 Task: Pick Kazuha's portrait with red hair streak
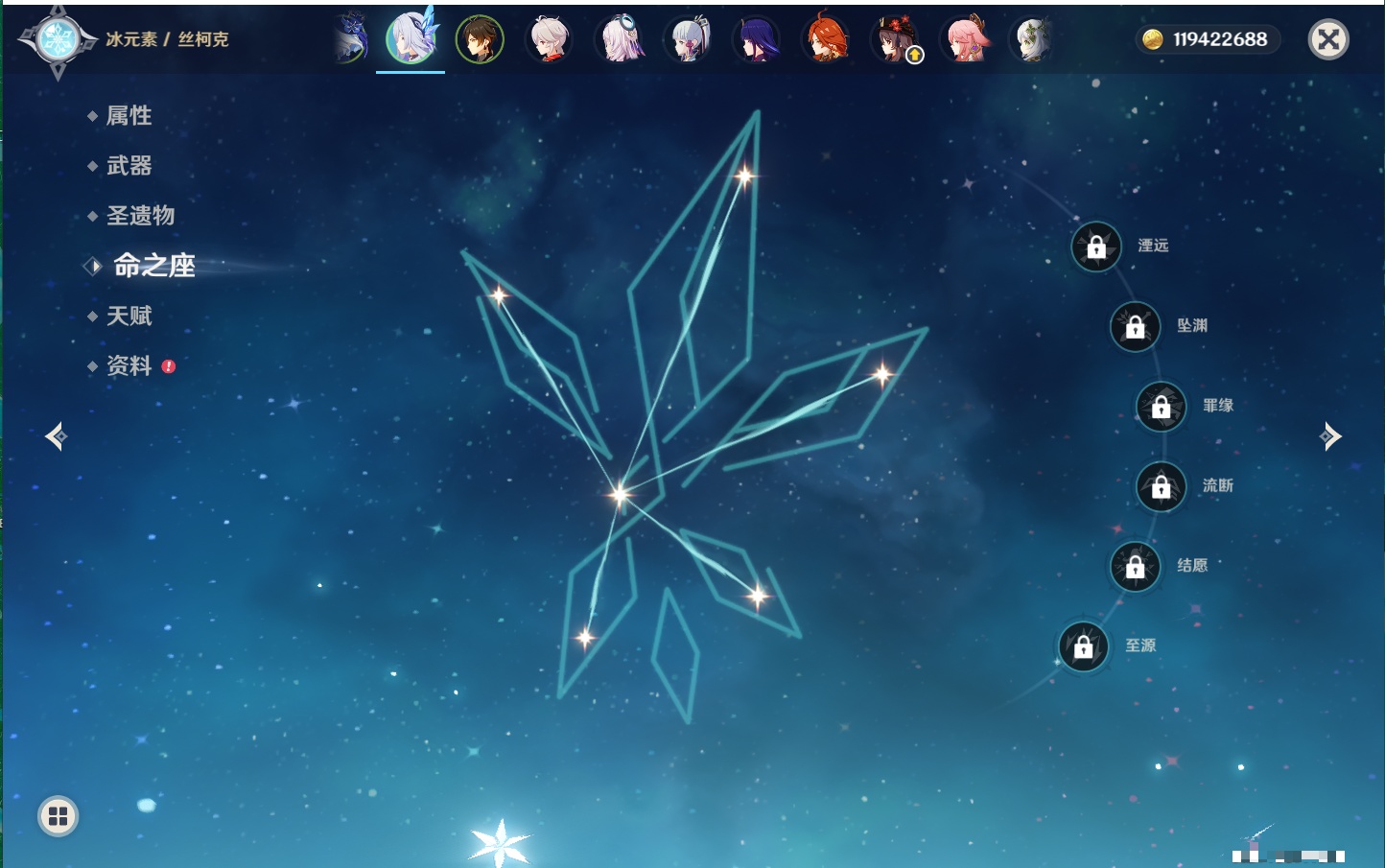(x=551, y=39)
